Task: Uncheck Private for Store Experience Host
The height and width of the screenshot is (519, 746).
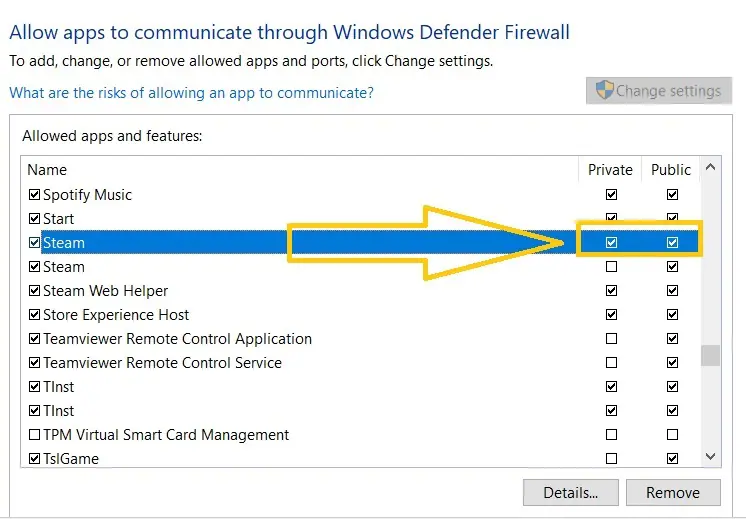Action: pos(611,314)
